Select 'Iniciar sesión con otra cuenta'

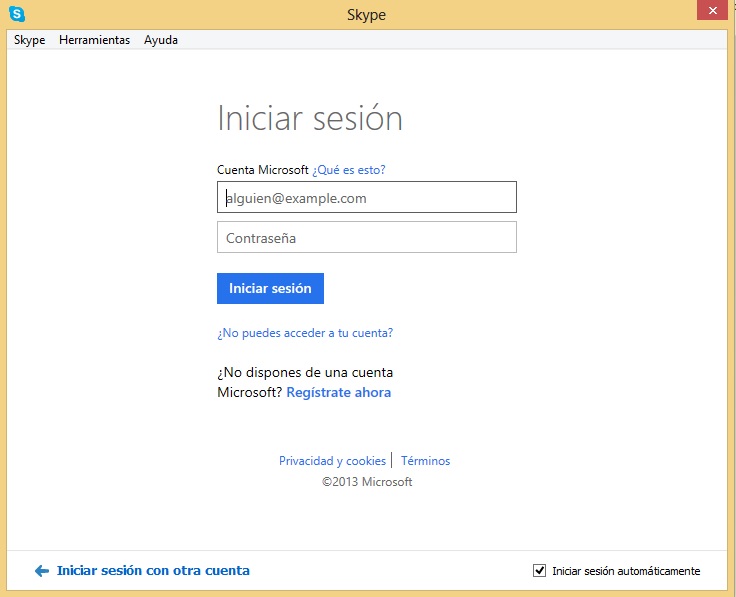153,571
